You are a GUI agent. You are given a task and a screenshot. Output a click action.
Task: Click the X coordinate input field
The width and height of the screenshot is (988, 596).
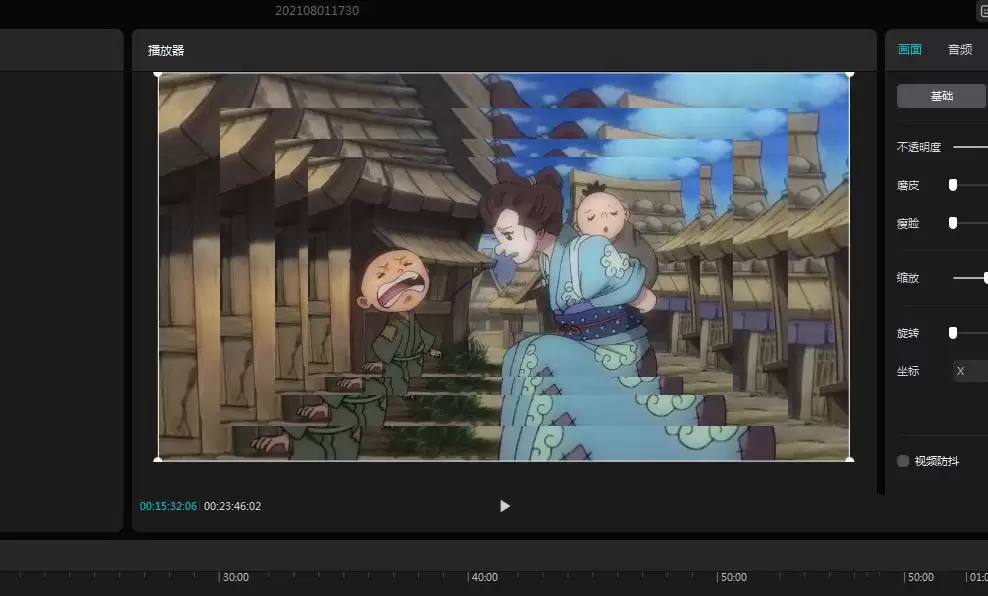tap(966, 370)
